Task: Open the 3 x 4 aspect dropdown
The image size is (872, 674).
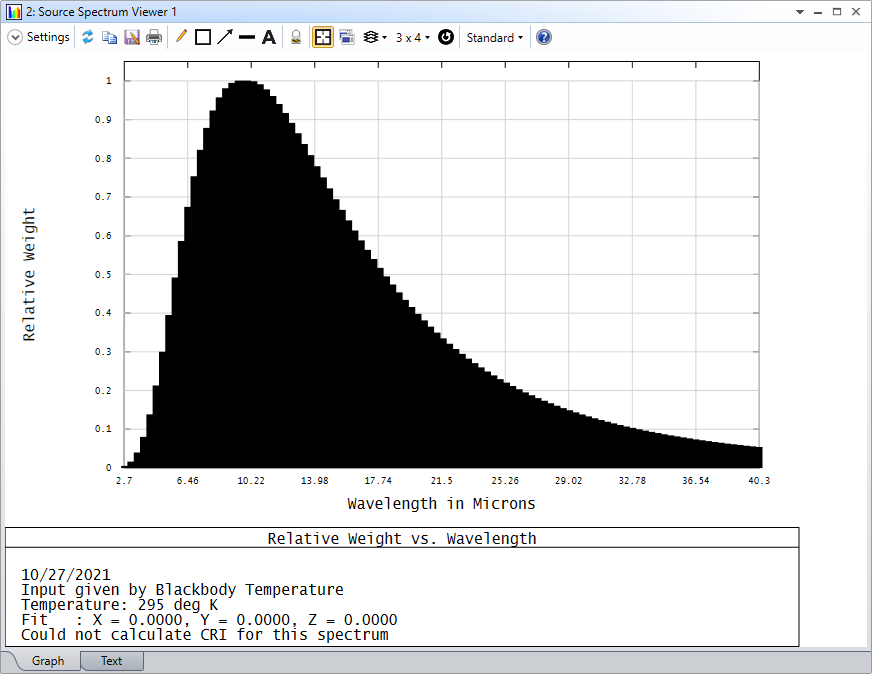Action: click(x=413, y=37)
